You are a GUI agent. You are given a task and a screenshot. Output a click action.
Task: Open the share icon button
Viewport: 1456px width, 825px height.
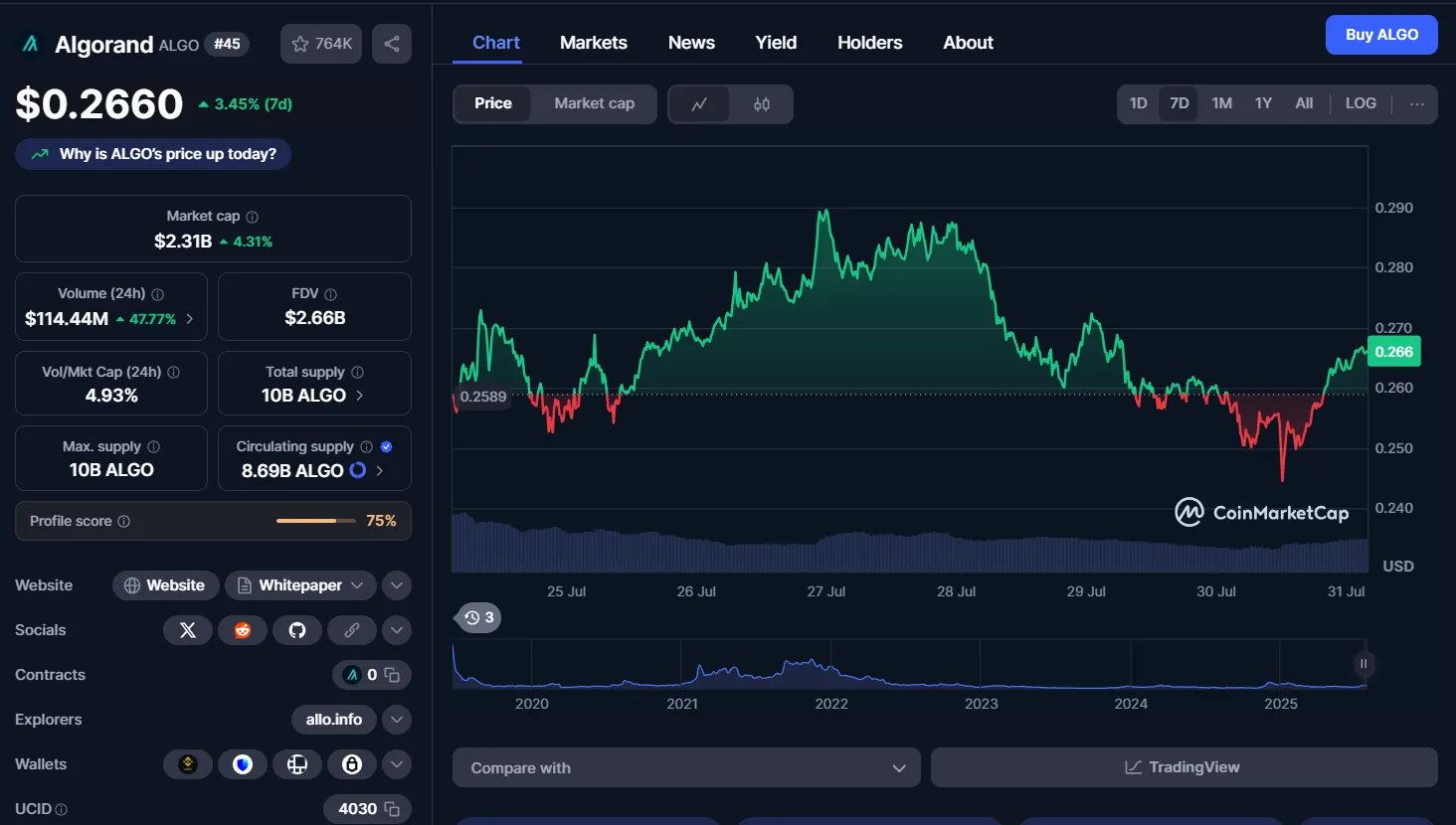coord(392,44)
